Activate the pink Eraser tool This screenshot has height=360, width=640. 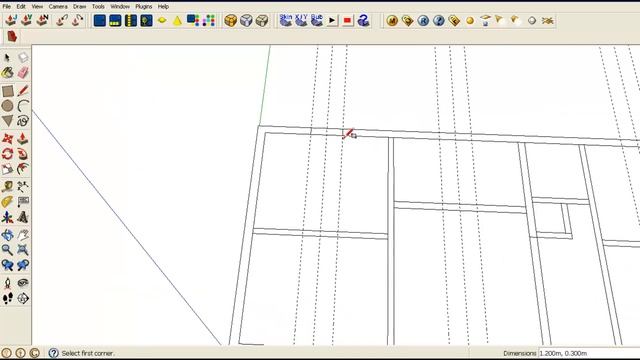(23, 73)
